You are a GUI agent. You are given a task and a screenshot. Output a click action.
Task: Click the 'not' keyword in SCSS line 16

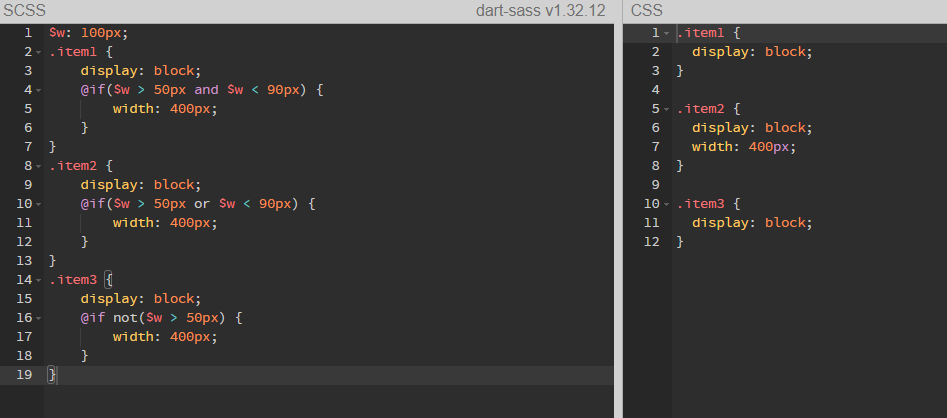(125, 318)
